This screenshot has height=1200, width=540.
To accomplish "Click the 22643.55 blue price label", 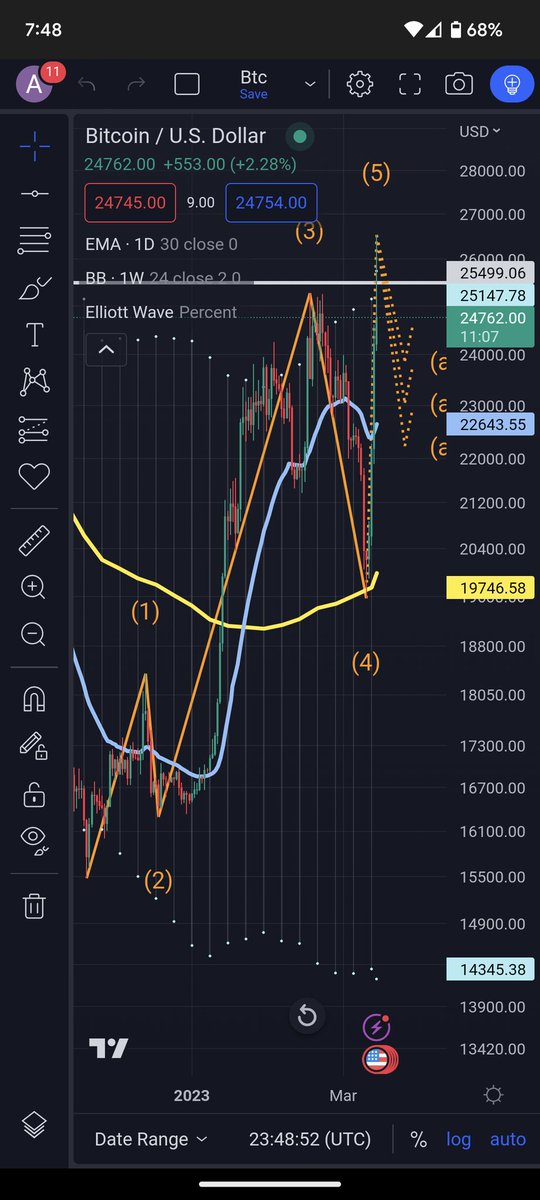I will pyautogui.click(x=492, y=424).
